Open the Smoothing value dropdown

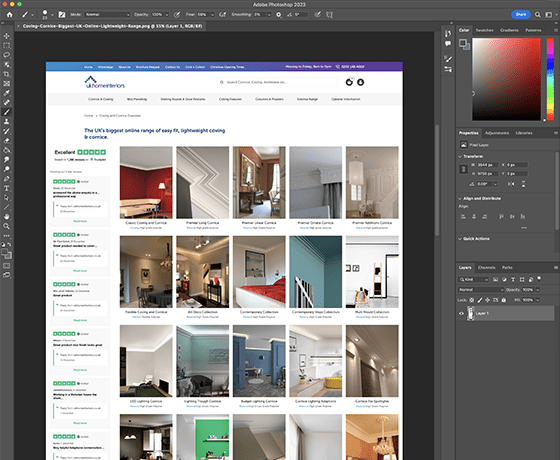[x=269, y=15]
